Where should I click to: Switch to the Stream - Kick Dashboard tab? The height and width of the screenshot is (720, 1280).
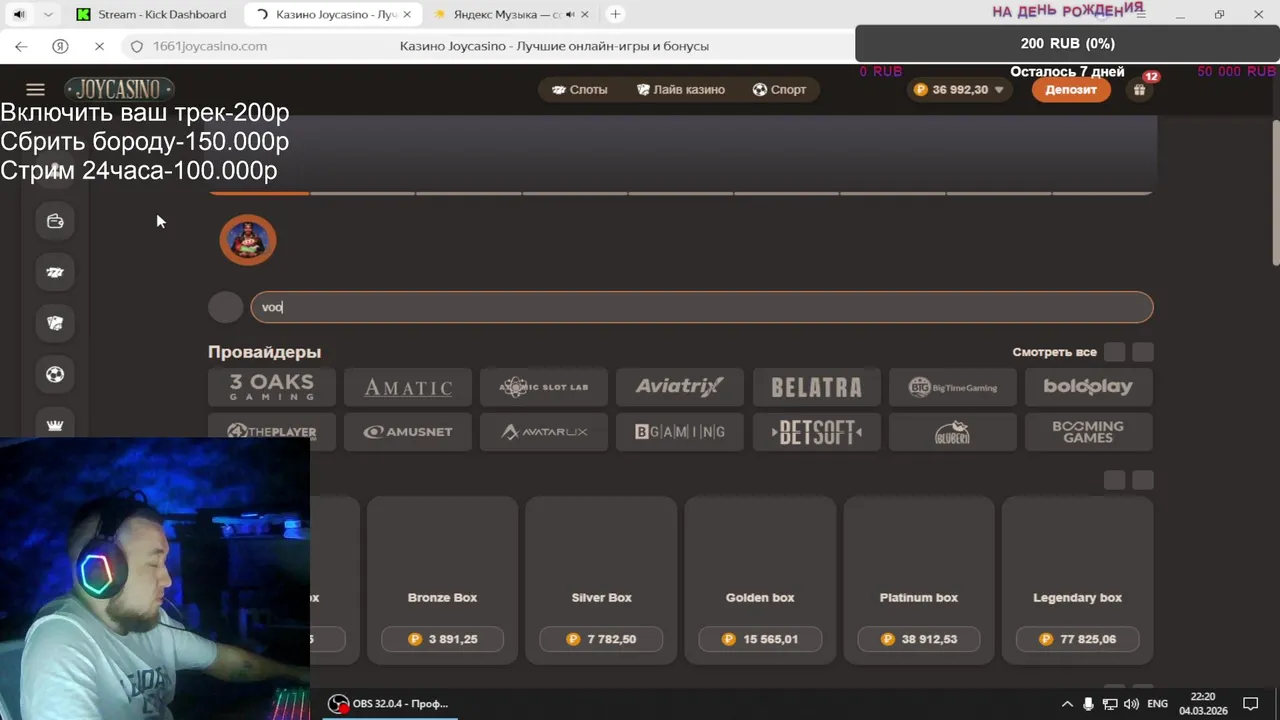[152, 15]
